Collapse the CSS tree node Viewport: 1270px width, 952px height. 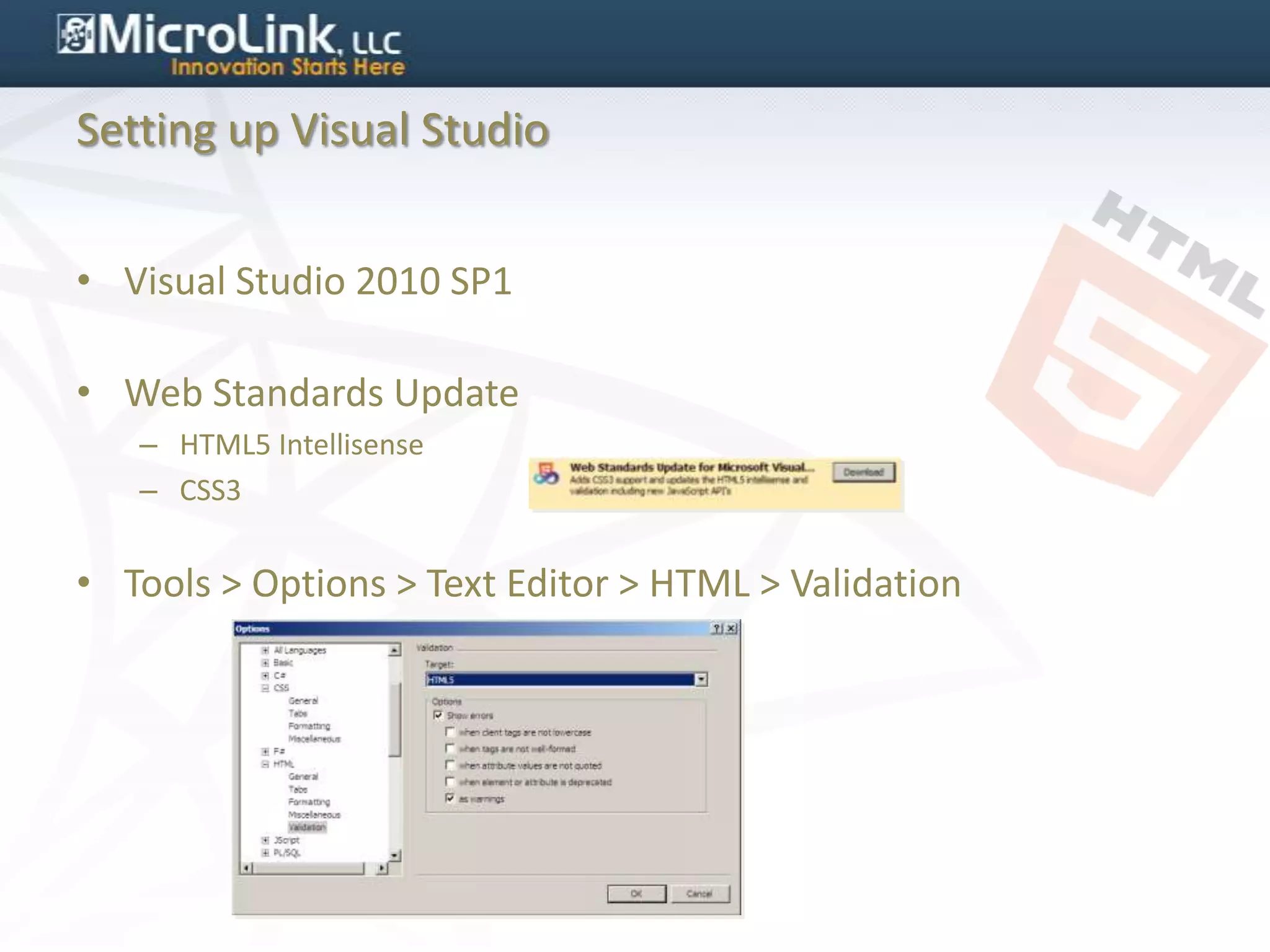265,688
